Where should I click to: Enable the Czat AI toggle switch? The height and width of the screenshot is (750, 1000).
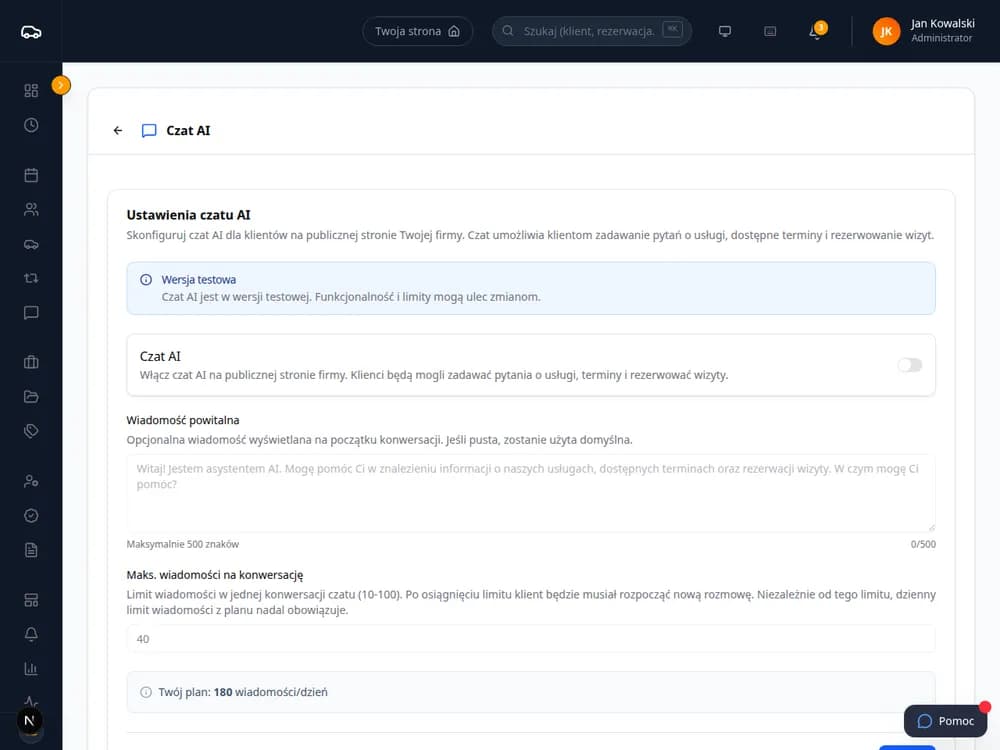pyautogui.click(x=909, y=365)
